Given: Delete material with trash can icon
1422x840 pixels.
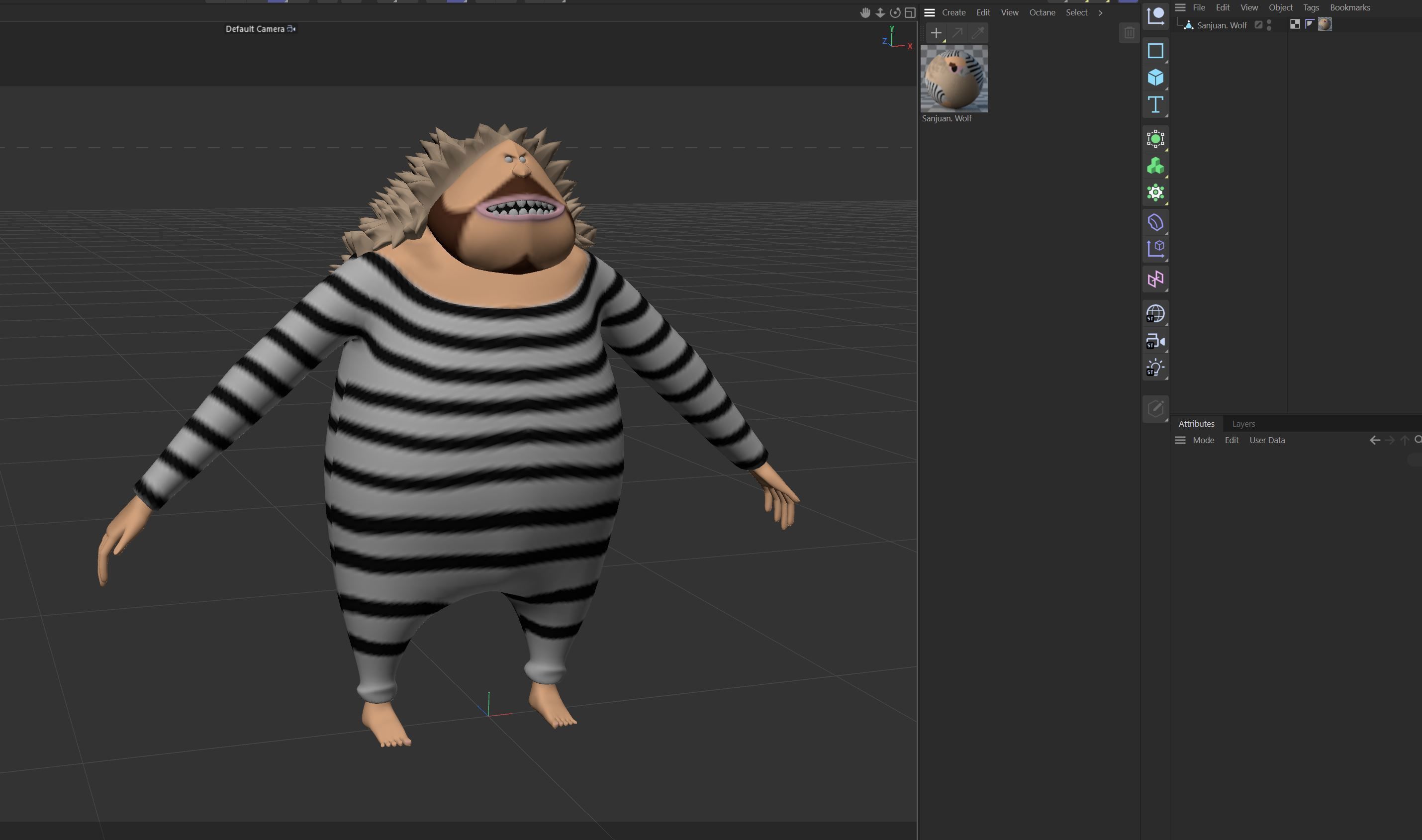Looking at the screenshot, I should 1129,33.
